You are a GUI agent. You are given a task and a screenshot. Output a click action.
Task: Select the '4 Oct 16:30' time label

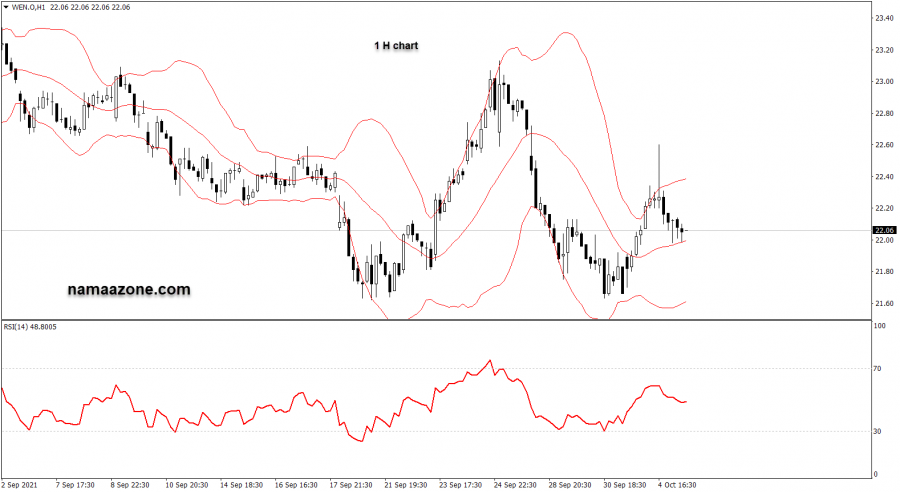point(677,484)
